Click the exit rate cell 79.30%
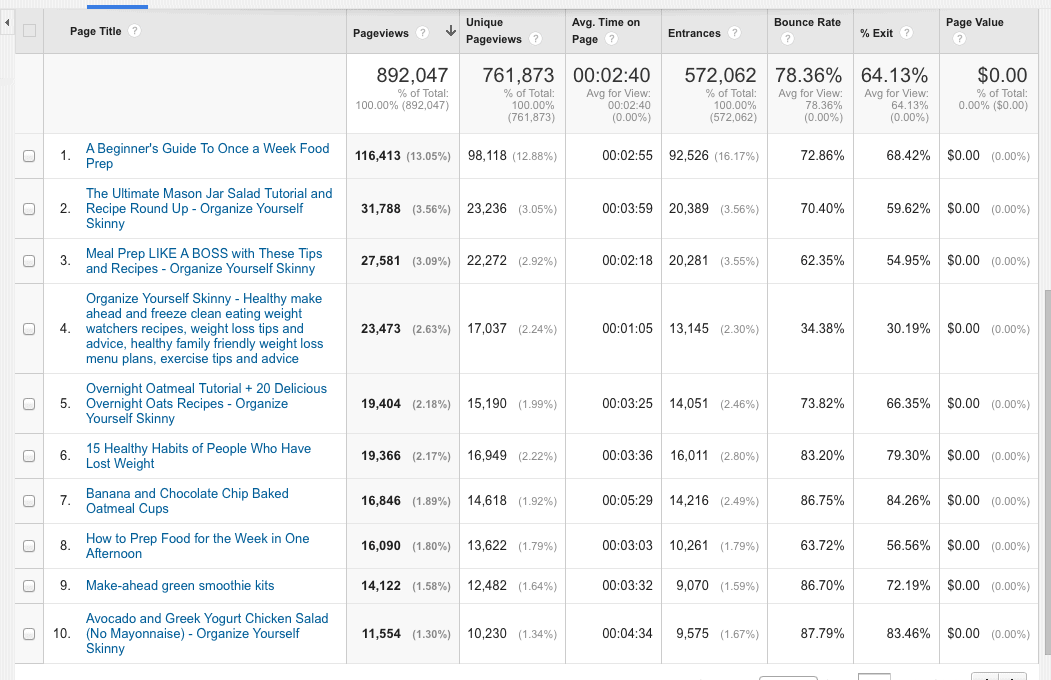Viewport: 1051px width, 680px height. click(x=908, y=456)
